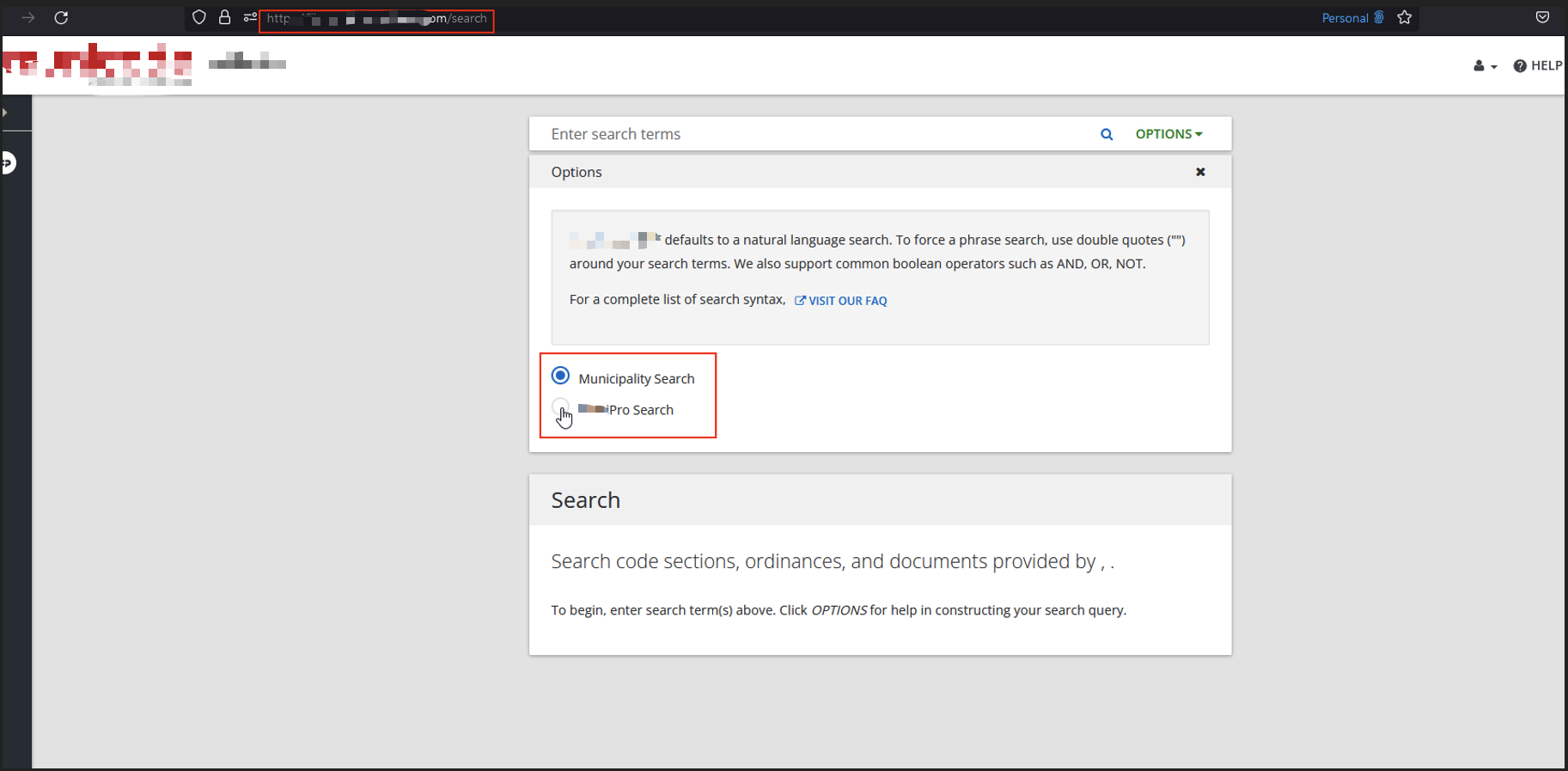Open the HELP menu item
The width and height of the screenshot is (1568, 771).
(1538, 66)
